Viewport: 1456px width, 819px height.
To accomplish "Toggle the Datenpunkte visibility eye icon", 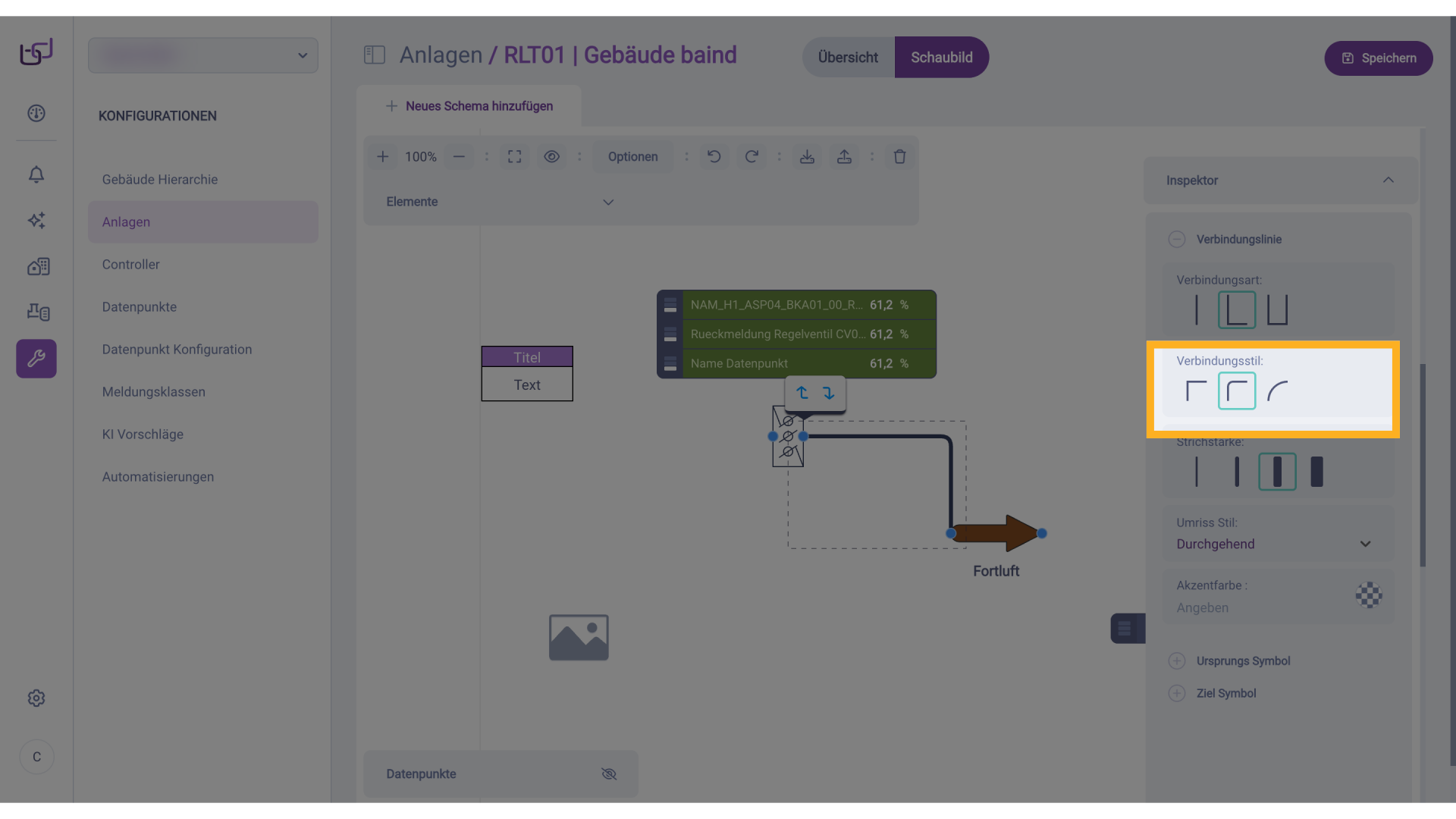I will (609, 773).
